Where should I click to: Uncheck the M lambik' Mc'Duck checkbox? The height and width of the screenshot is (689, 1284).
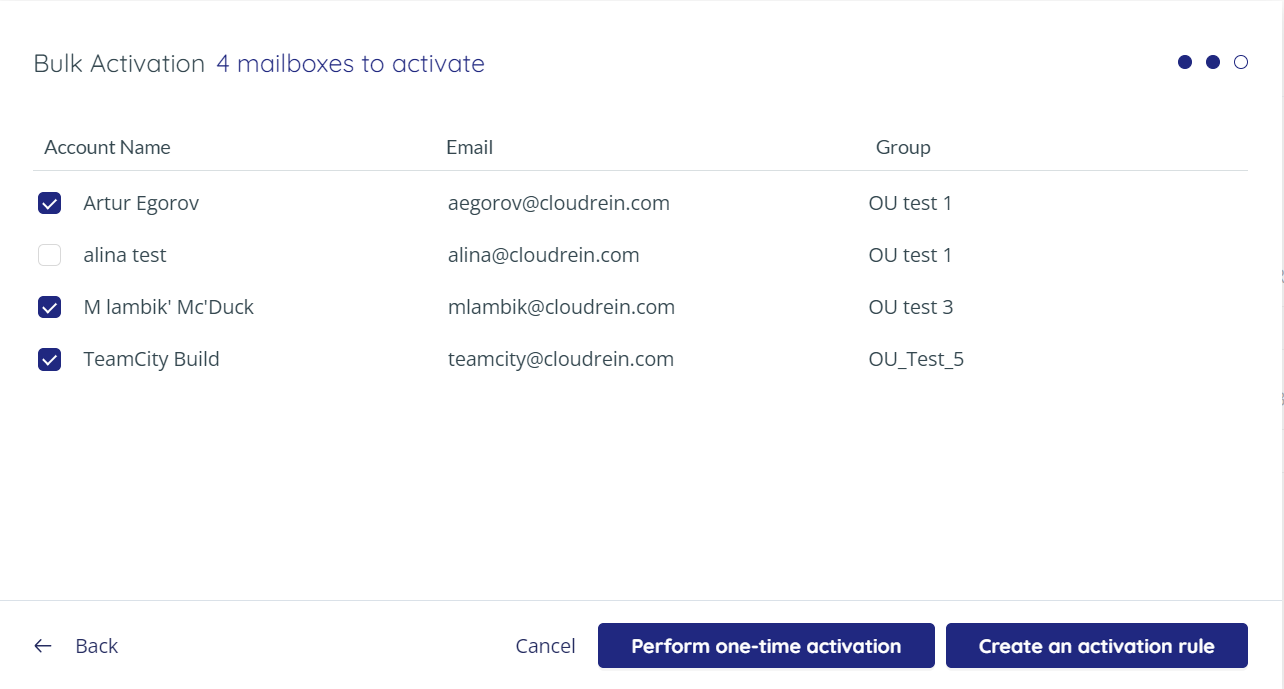50,307
